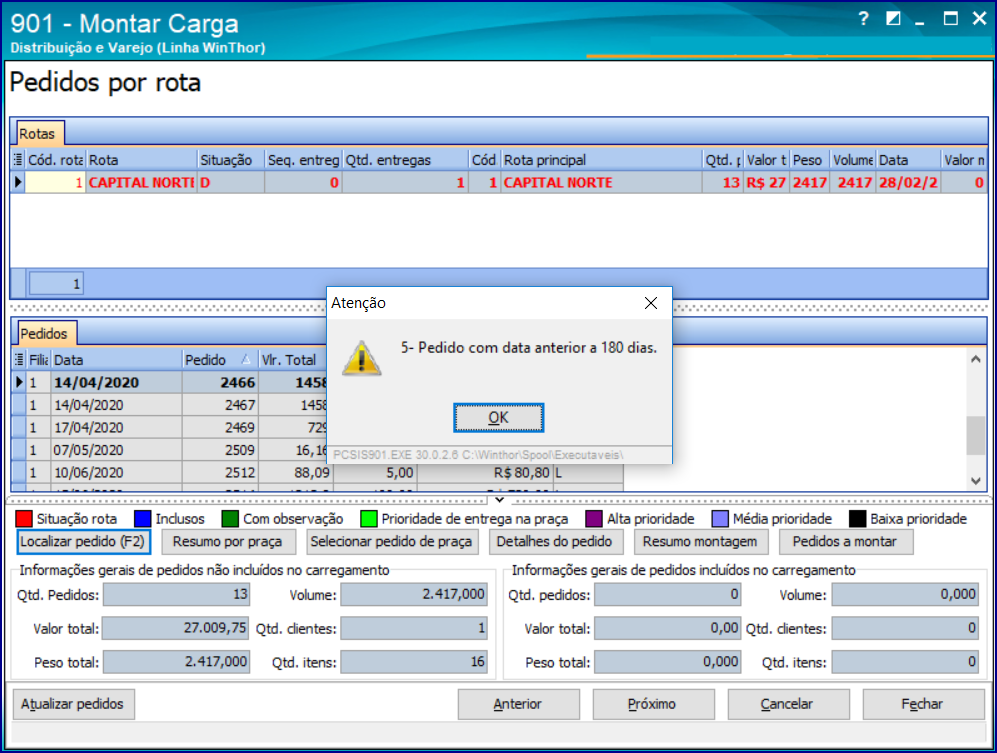Click Valor total field showing 27.009,75
This screenshot has width=997, height=753.
coord(175,628)
